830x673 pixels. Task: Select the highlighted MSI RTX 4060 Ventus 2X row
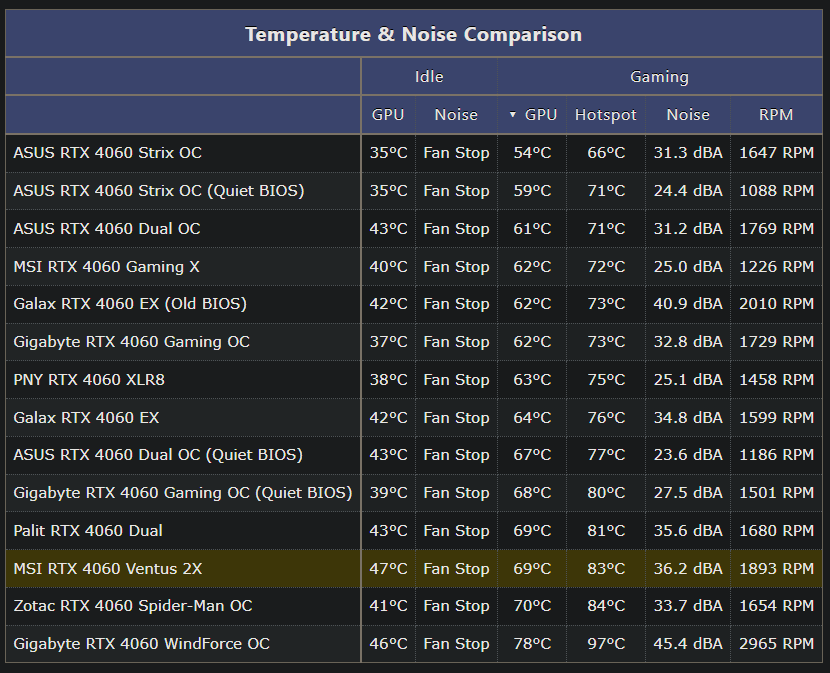(414, 569)
